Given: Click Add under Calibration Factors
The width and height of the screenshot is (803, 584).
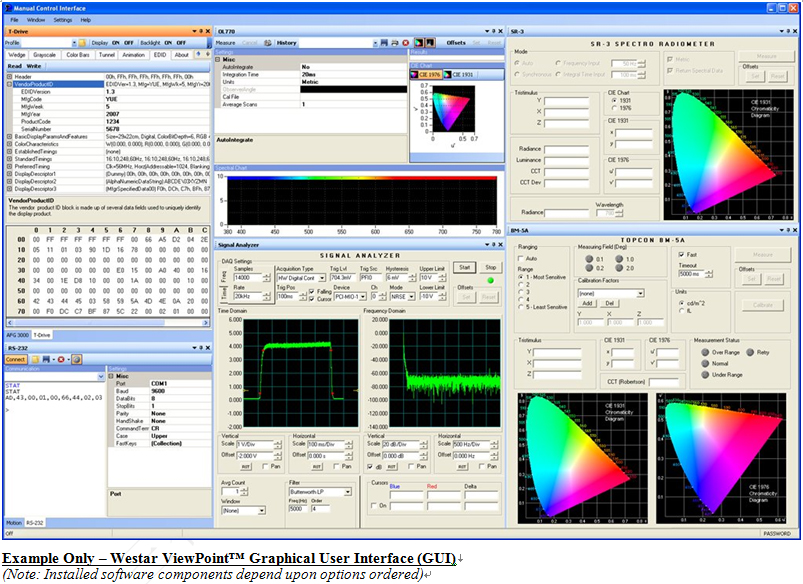Looking at the screenshot, I should tap(587, 303).
